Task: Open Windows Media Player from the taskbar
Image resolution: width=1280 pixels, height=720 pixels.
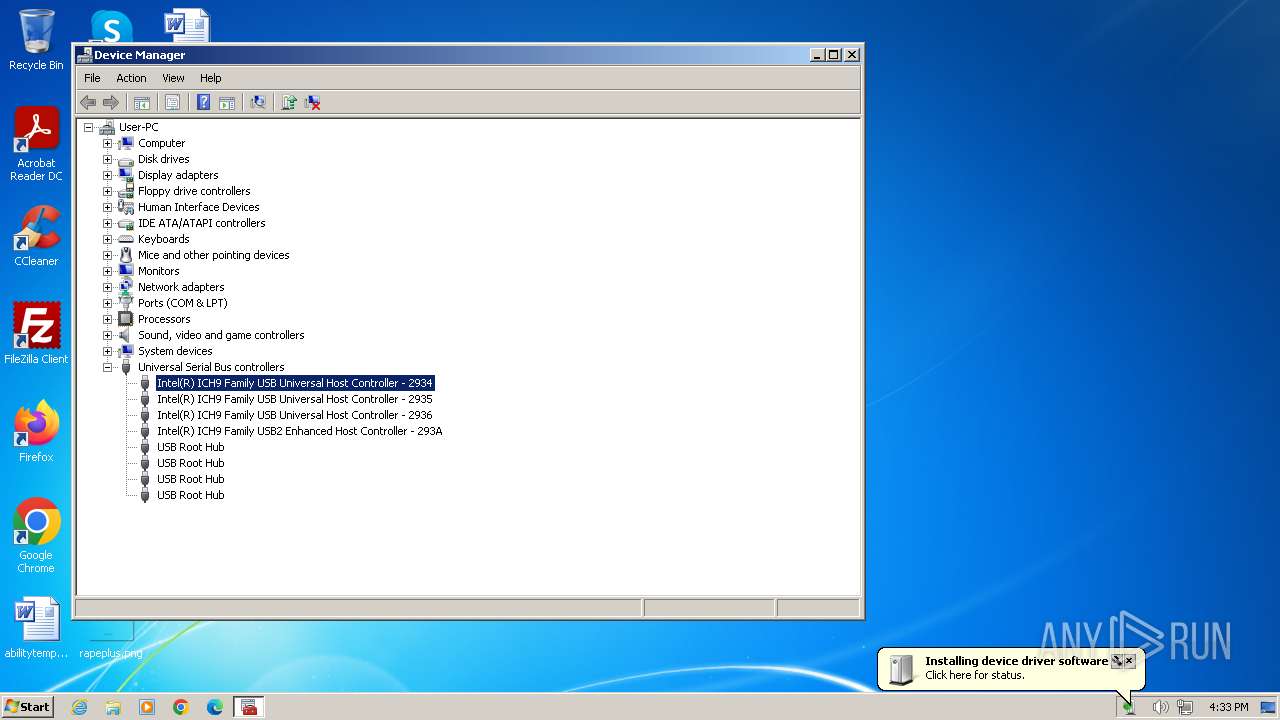Action: [147, 707]
